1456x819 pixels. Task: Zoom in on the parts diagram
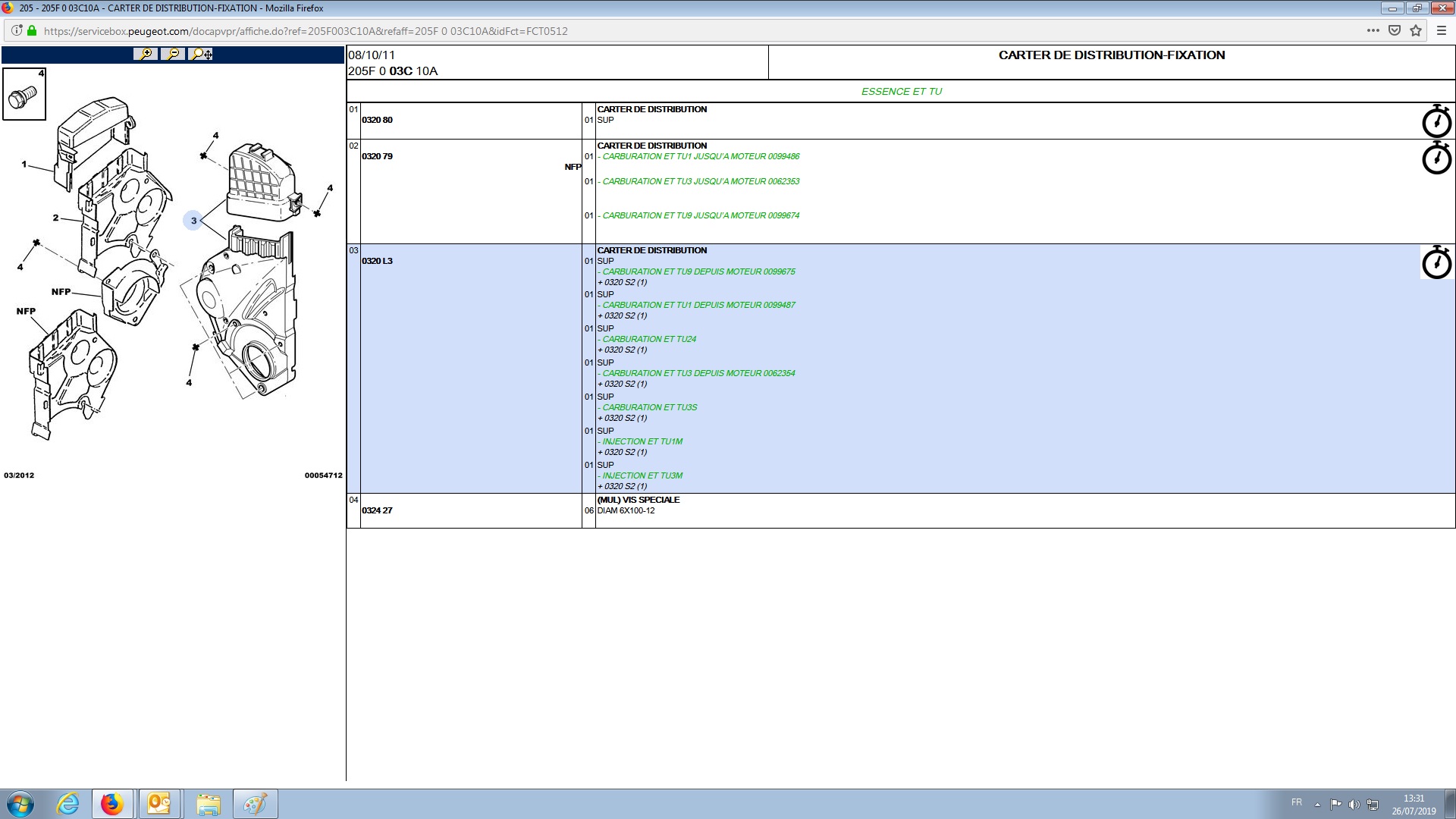point(145,54)
